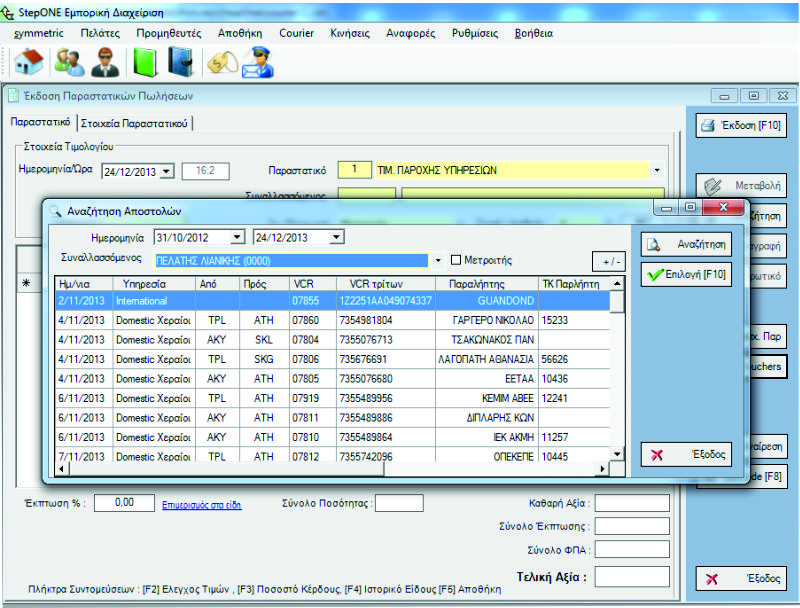
Task: Open the Συναλλασσόμενος customer dropdown
Action: (x=438, y=260)
